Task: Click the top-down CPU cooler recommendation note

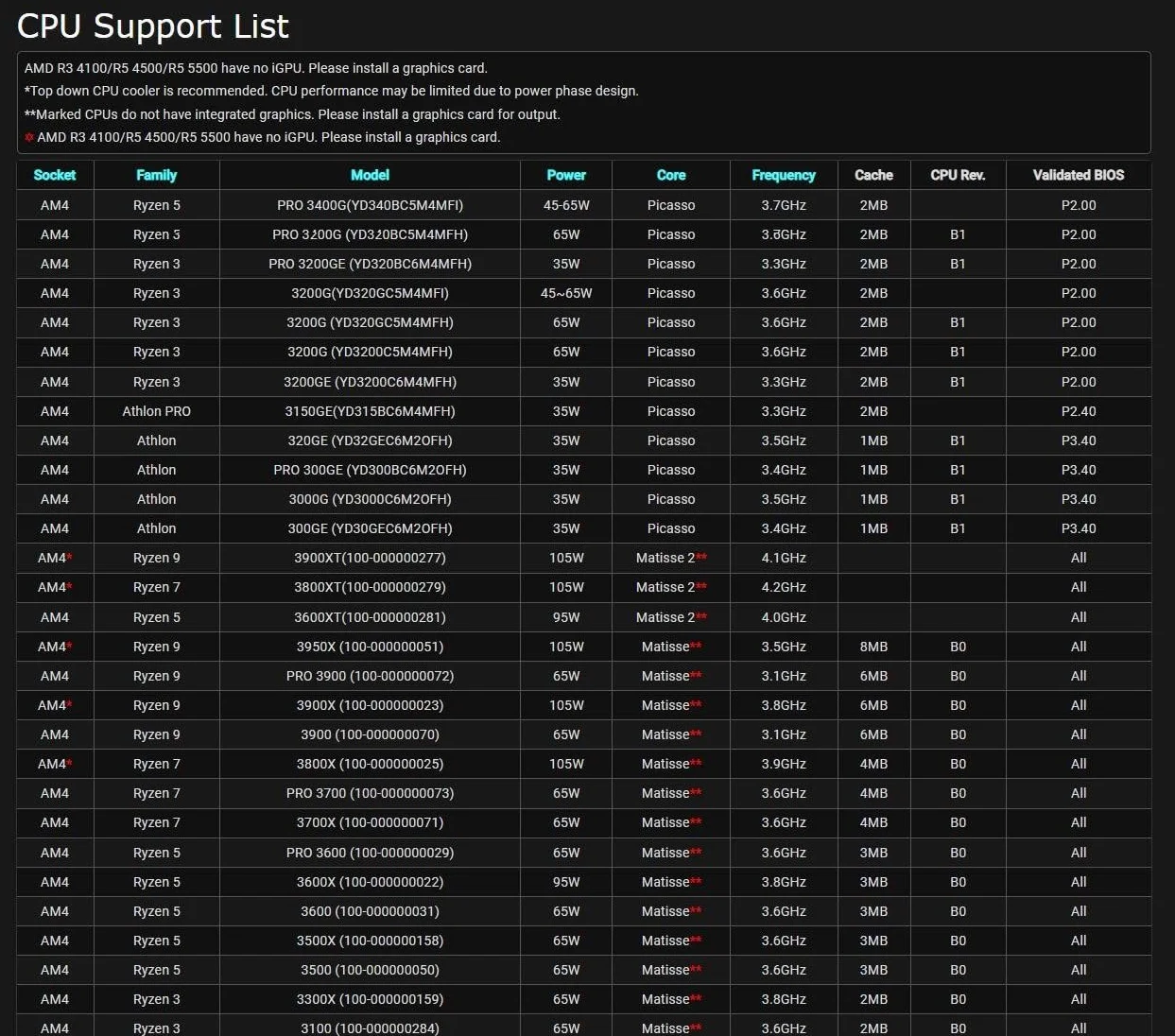Action: pos(332,91)
